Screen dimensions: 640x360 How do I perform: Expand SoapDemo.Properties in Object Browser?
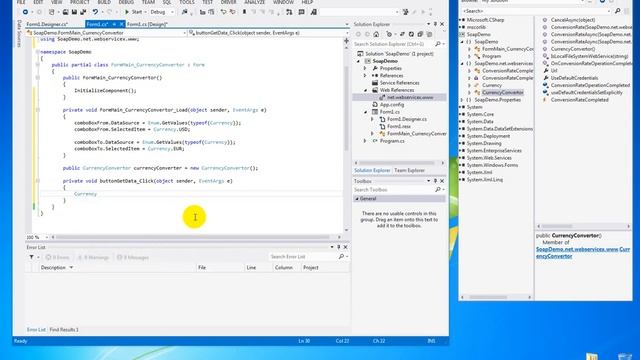pos(462,100)
